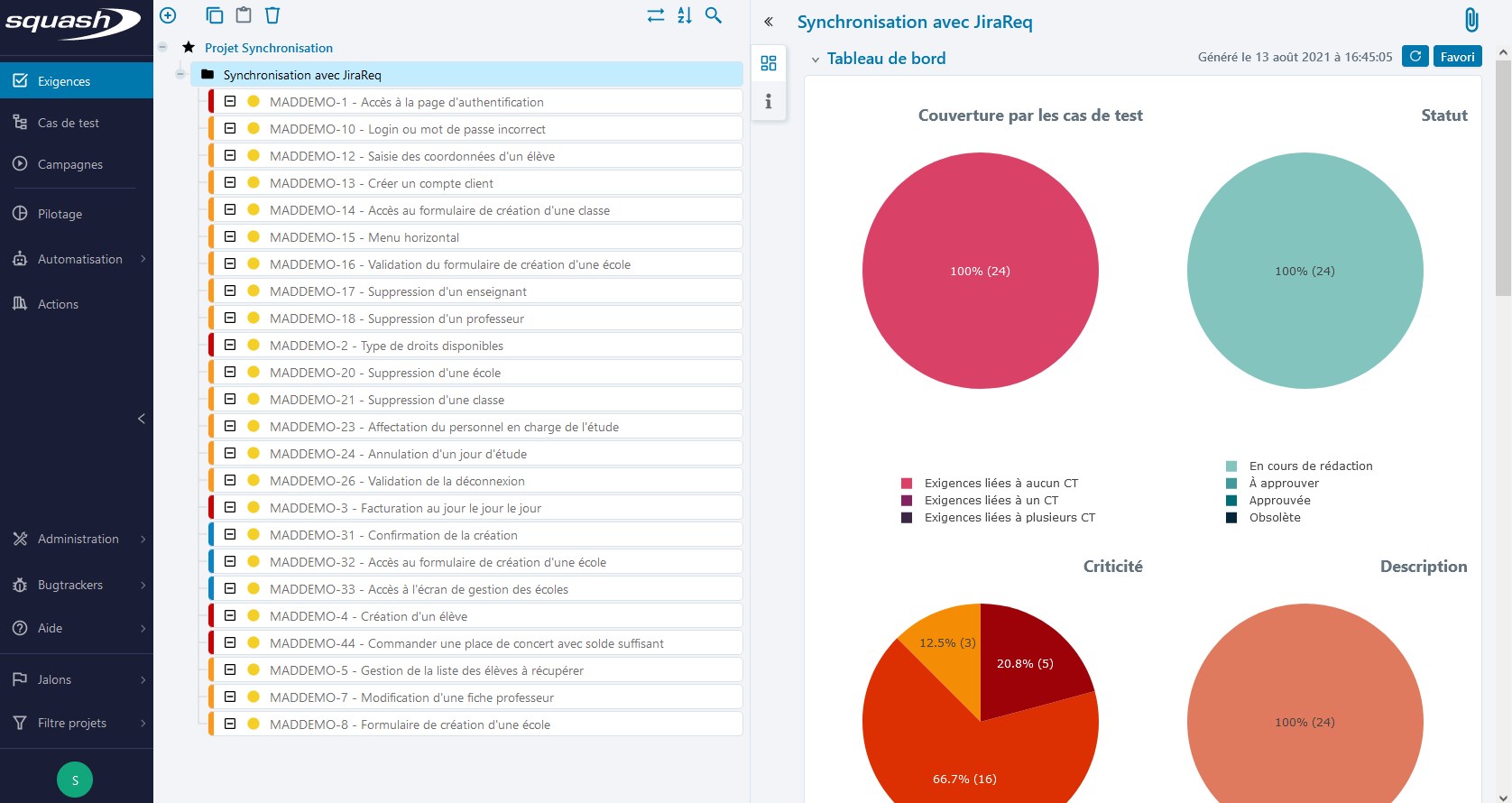Click the Squash logo
Viewport: 1512px width, 803px height.
72,22
